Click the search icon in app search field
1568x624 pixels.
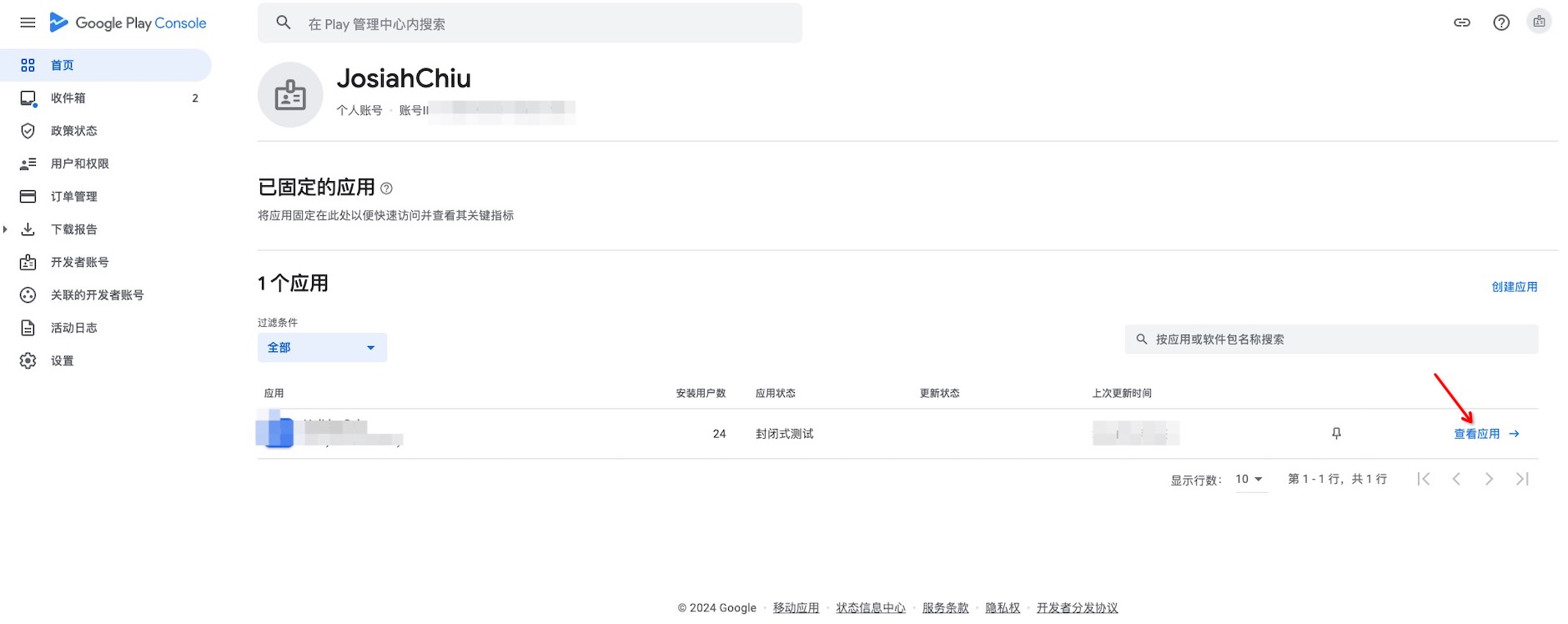(x=1142, y=340)
